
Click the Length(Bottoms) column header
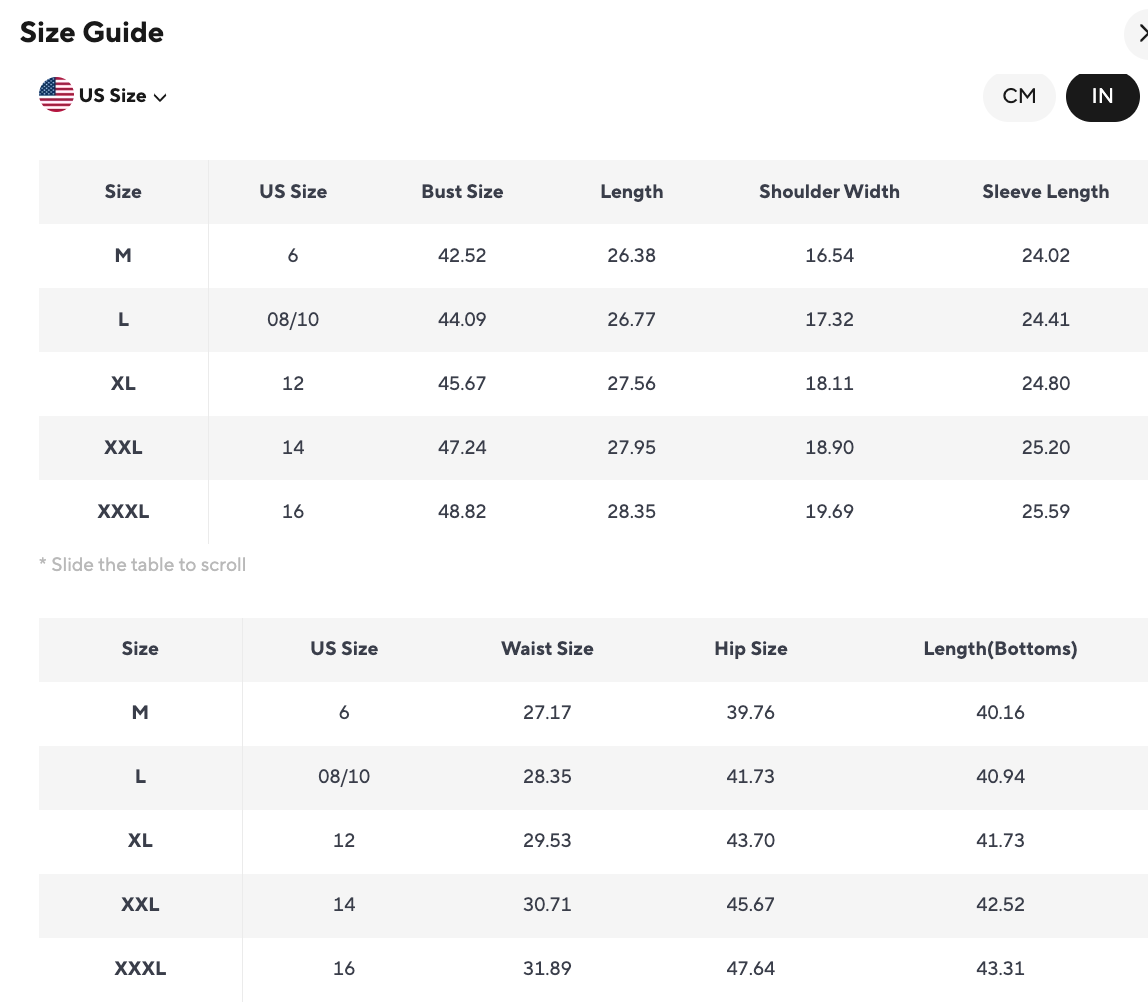click(1000, 649)
